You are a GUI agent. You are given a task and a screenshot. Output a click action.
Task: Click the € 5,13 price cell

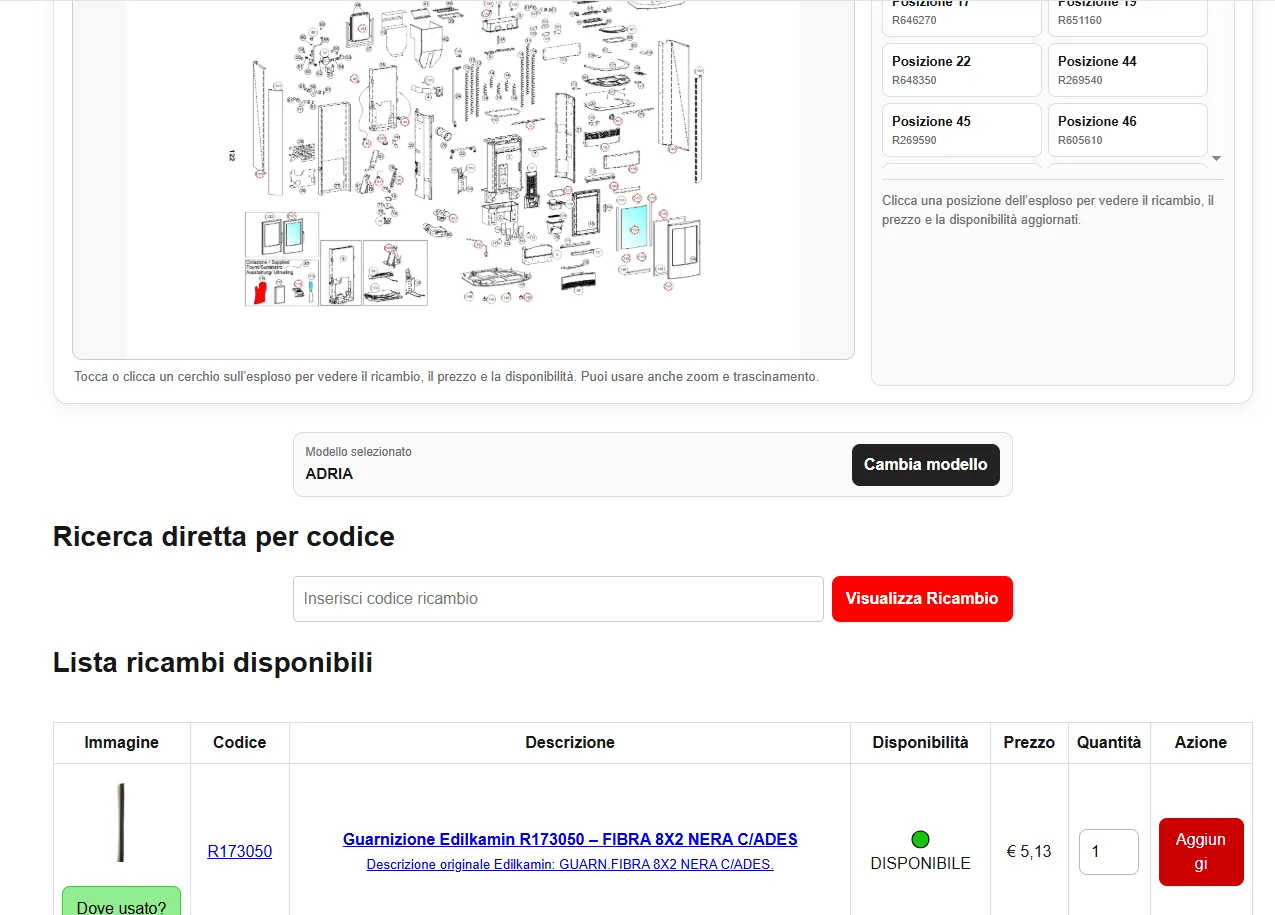pyautogui.click(x=1029, y=852)
